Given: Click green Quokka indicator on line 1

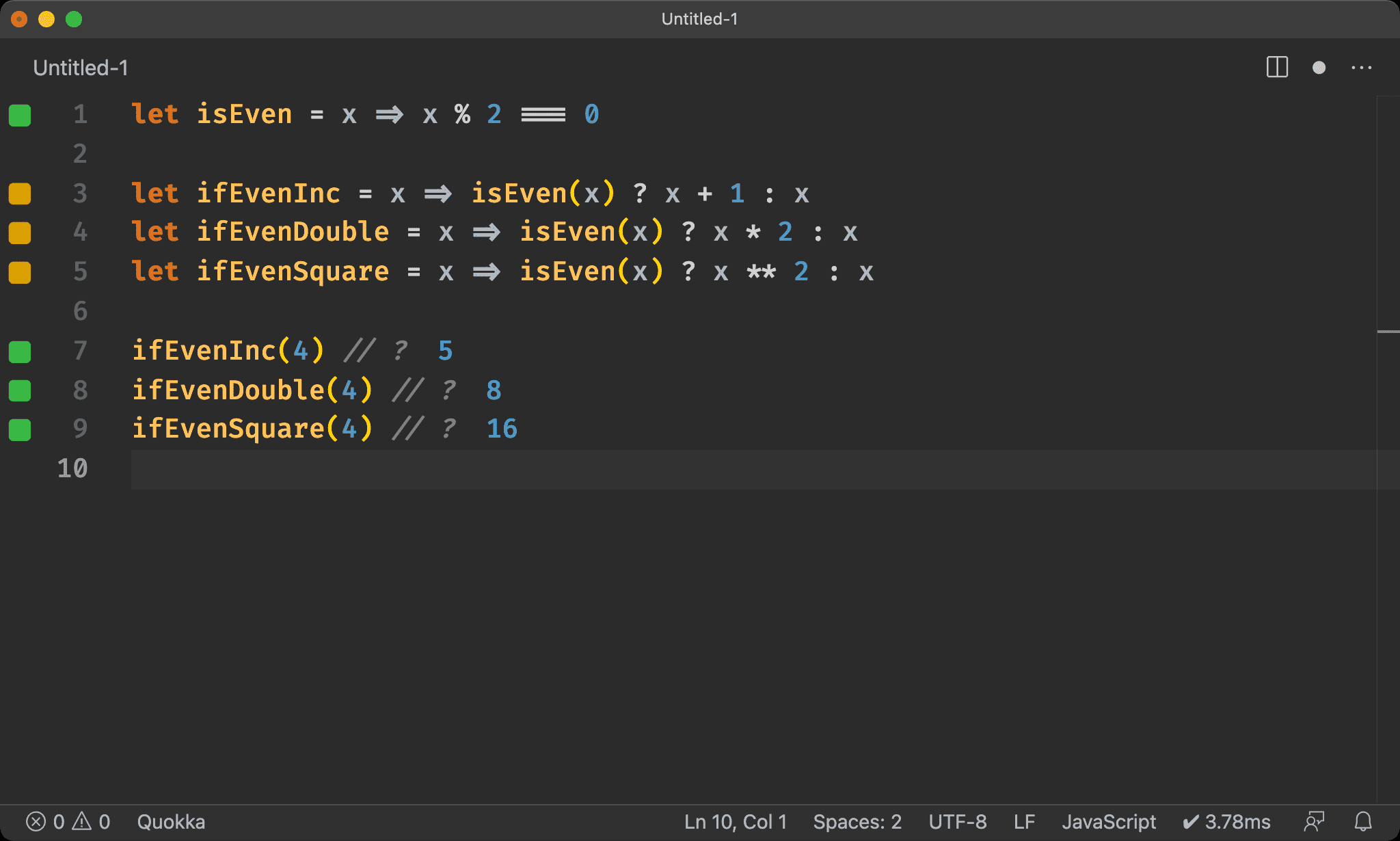Looking at the screenshot, I should point(20,116).
